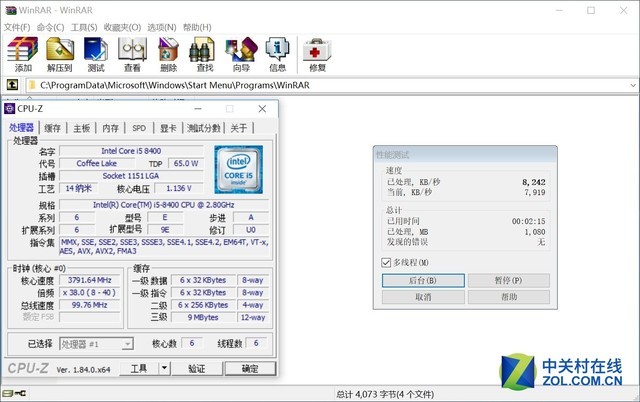Click the OK (确定) button in CPU-Z
The image size is (640, 402).
tap(250, 369)
